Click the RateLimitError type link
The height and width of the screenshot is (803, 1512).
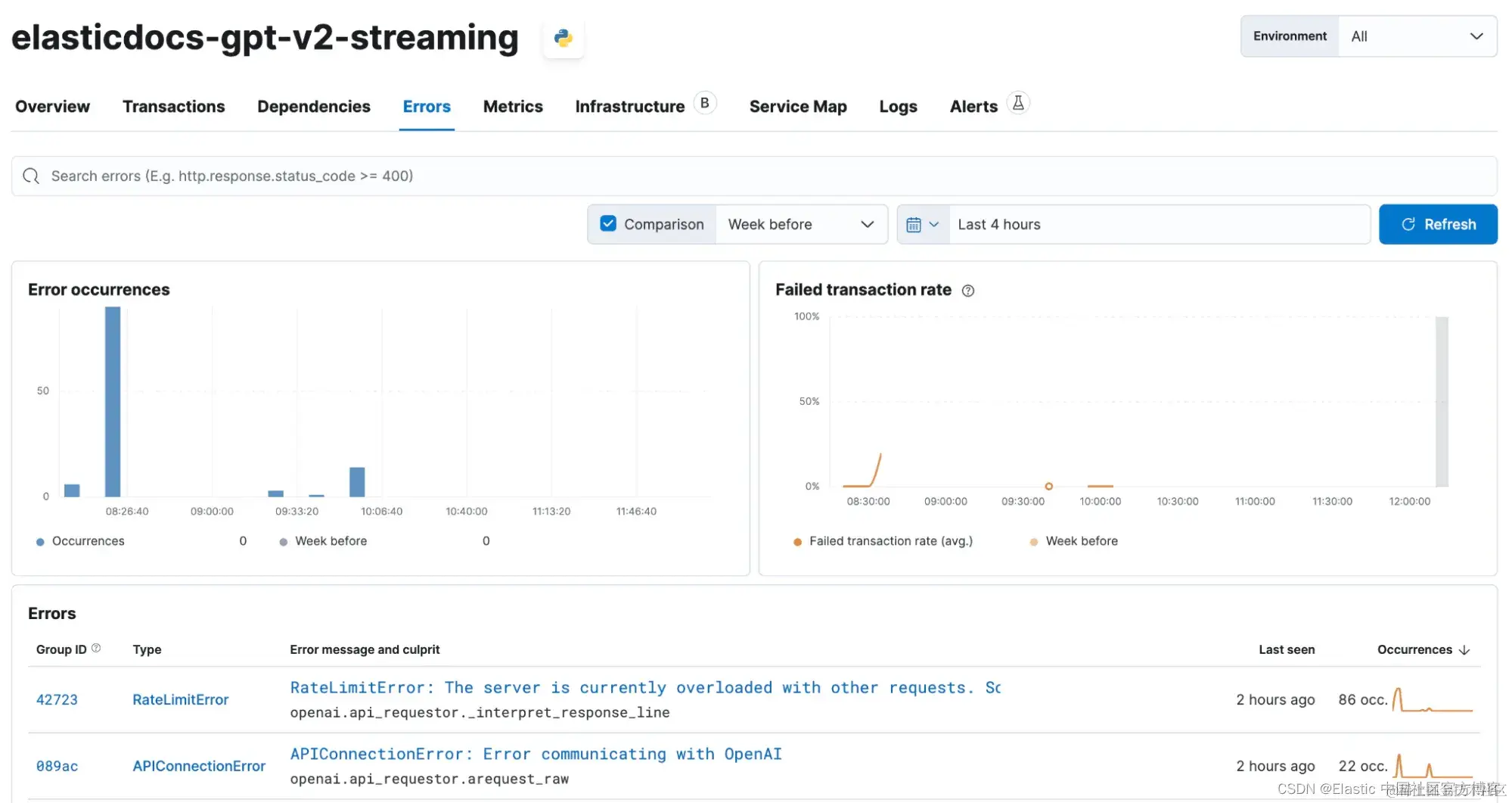click(x=180, y=700)
